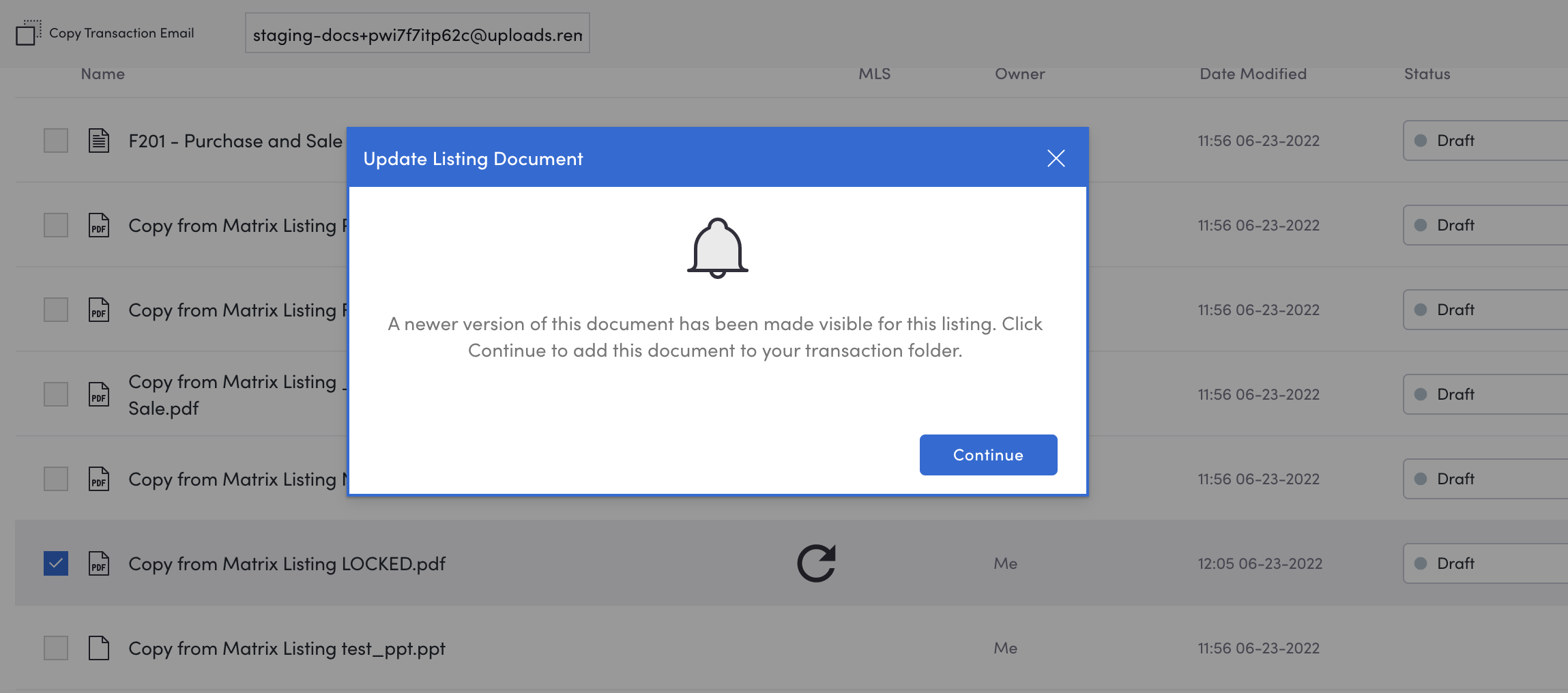Viewport: 1568px width, 693px height.
Task: Check the test_ppt.ppt row checkbox
Action: click(56, 648)
